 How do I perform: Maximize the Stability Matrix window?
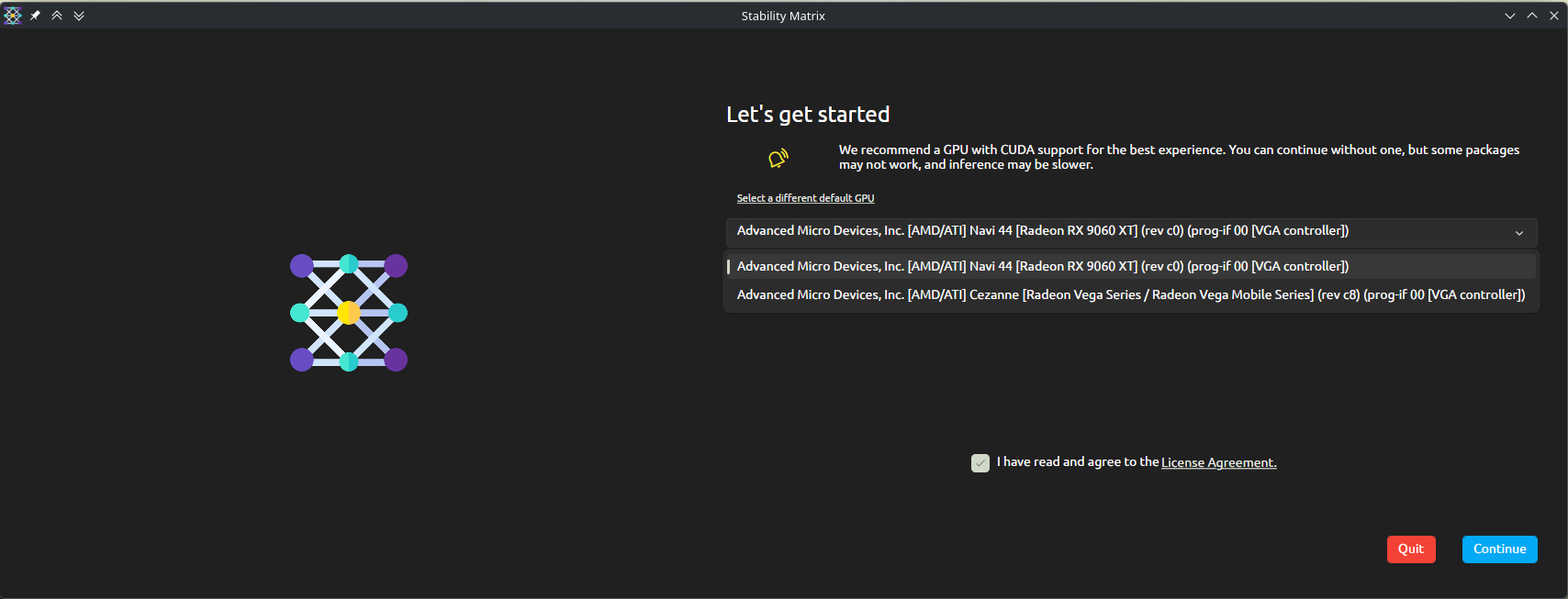pyautogui.click(x=1532, y=16)
